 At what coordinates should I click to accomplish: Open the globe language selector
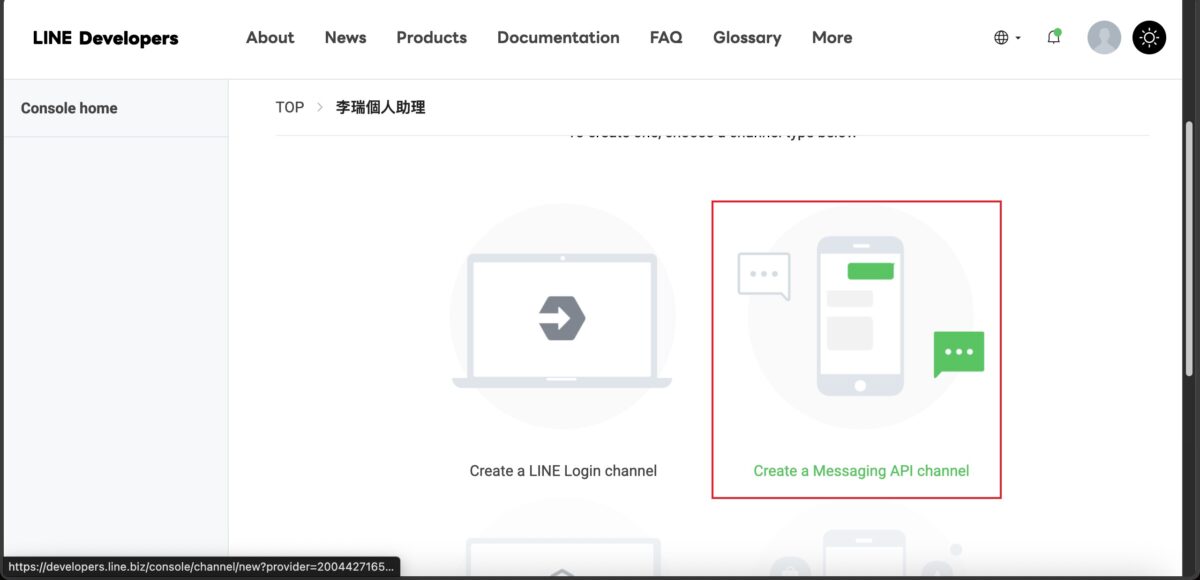tap(1007, 38)
